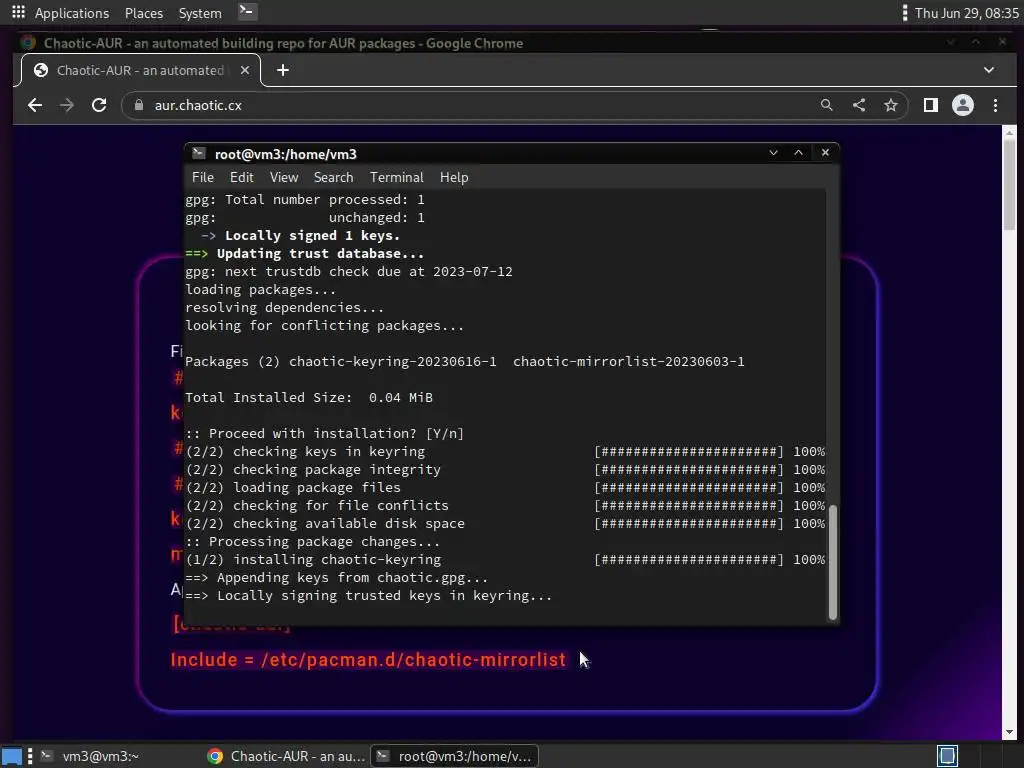1024x768 pixels.
Task: Minimize the root@vm3 terminal window
Action: [773, 153]
